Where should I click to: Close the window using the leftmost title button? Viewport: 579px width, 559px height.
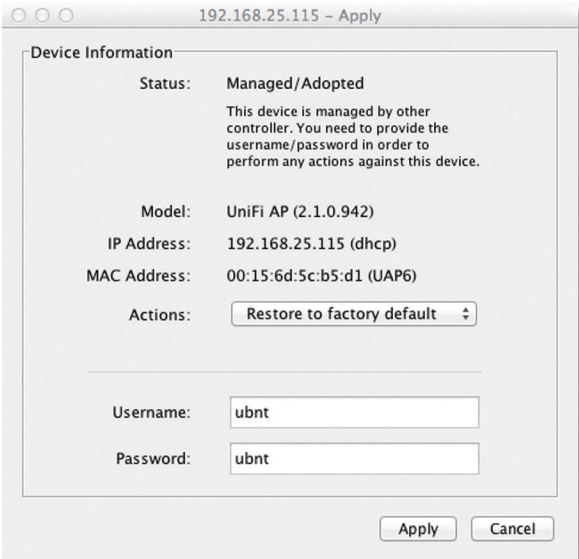(x=18, y=16)
